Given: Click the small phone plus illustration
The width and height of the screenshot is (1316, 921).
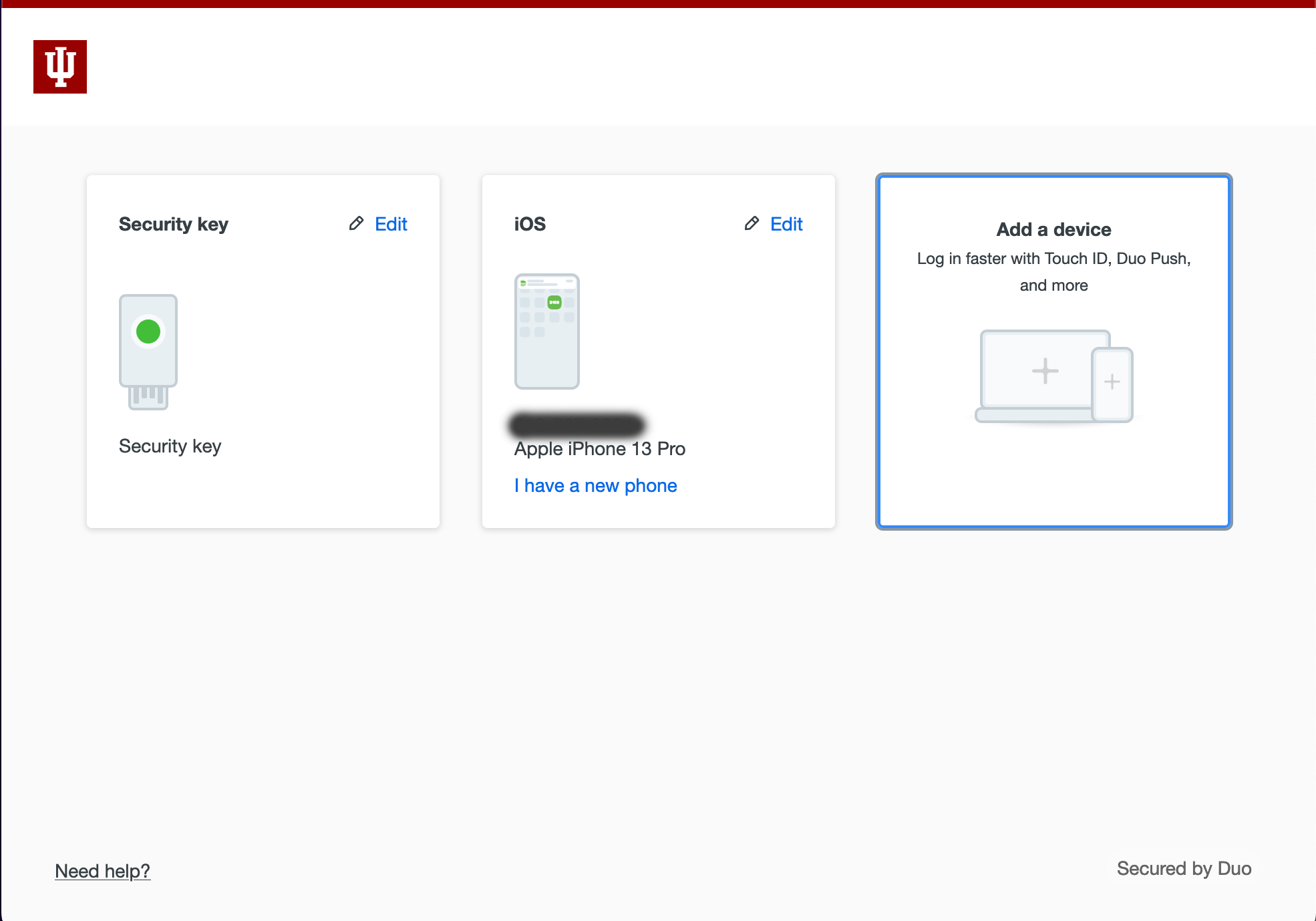Looking at the screenshot, I should pos(1112,383).
